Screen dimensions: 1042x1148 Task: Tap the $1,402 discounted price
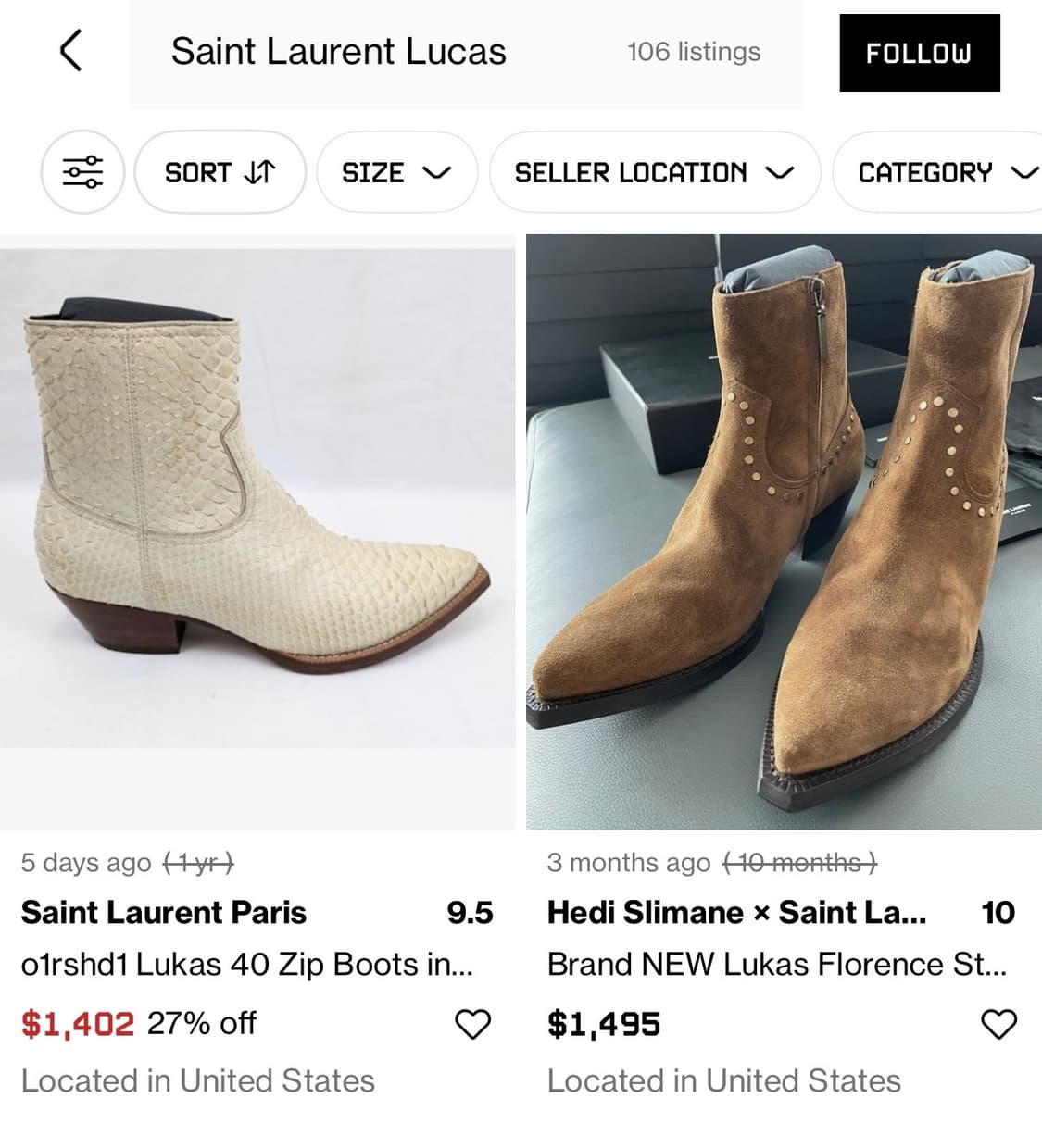[78, 1024]
